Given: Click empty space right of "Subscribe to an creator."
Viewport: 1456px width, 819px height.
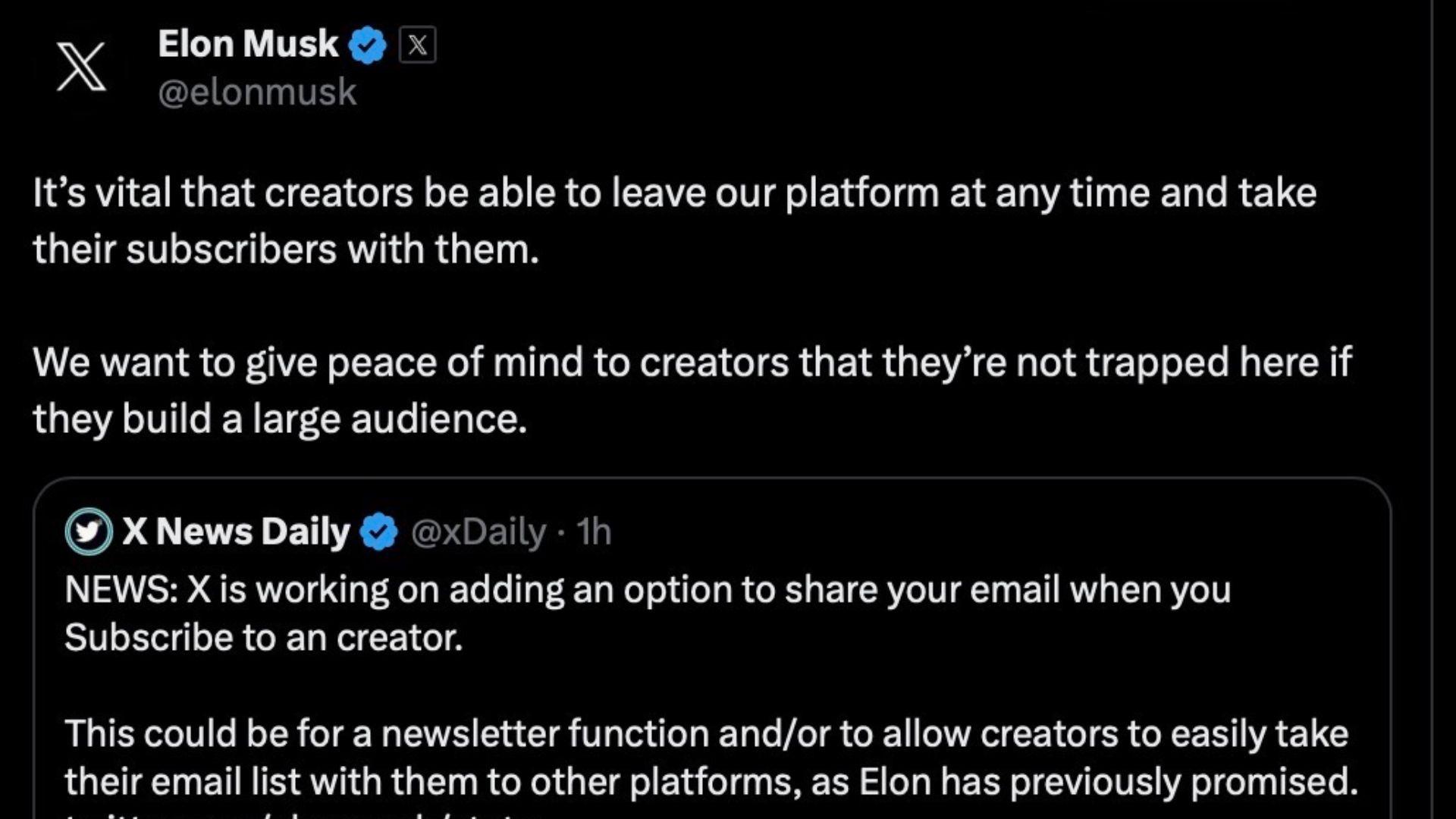Looking at the screenshot, I should coord(834,638).
